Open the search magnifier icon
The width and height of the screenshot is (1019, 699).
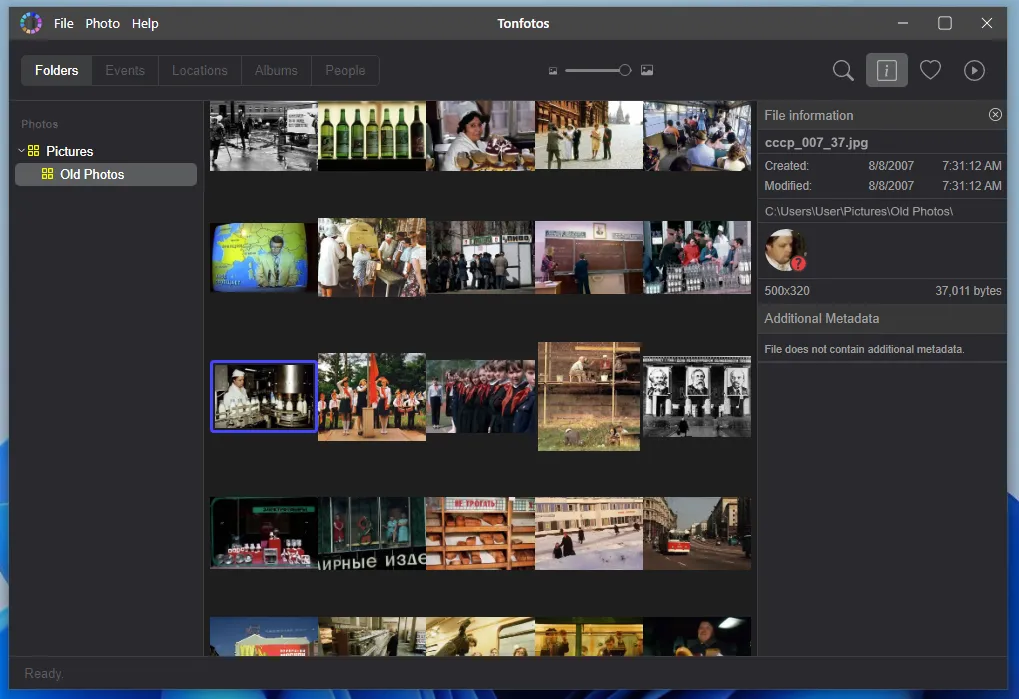coord(843,70)
